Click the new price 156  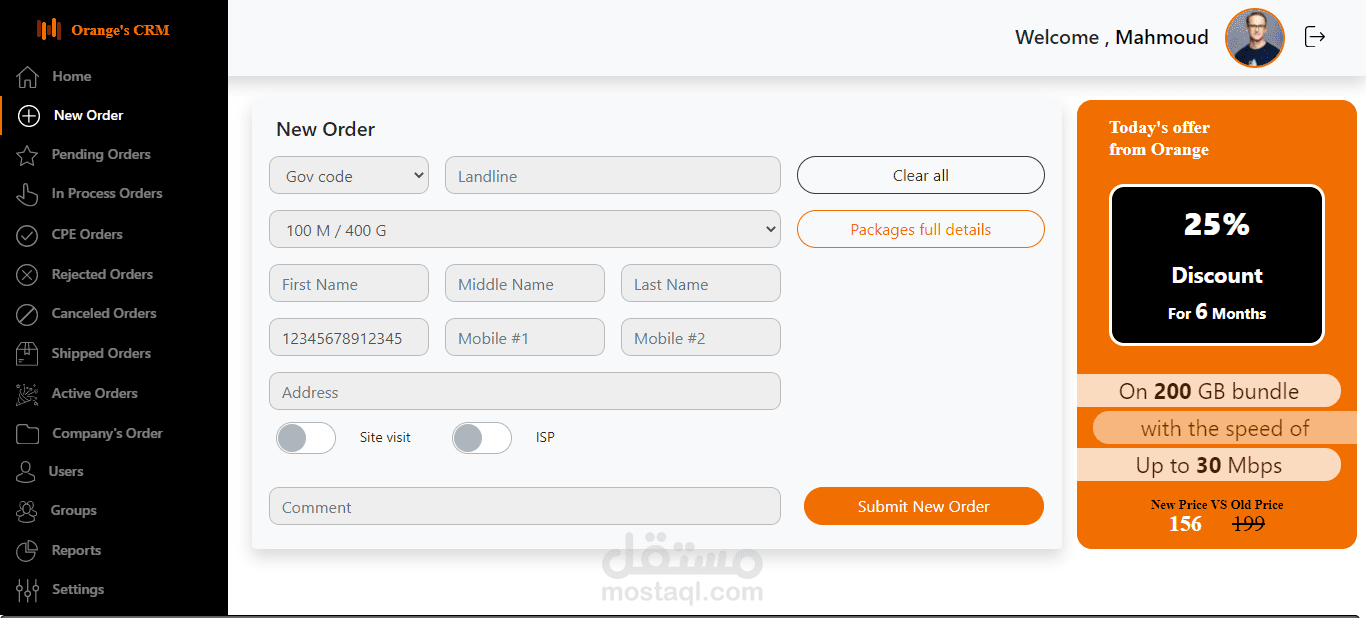coord(1185,523)
